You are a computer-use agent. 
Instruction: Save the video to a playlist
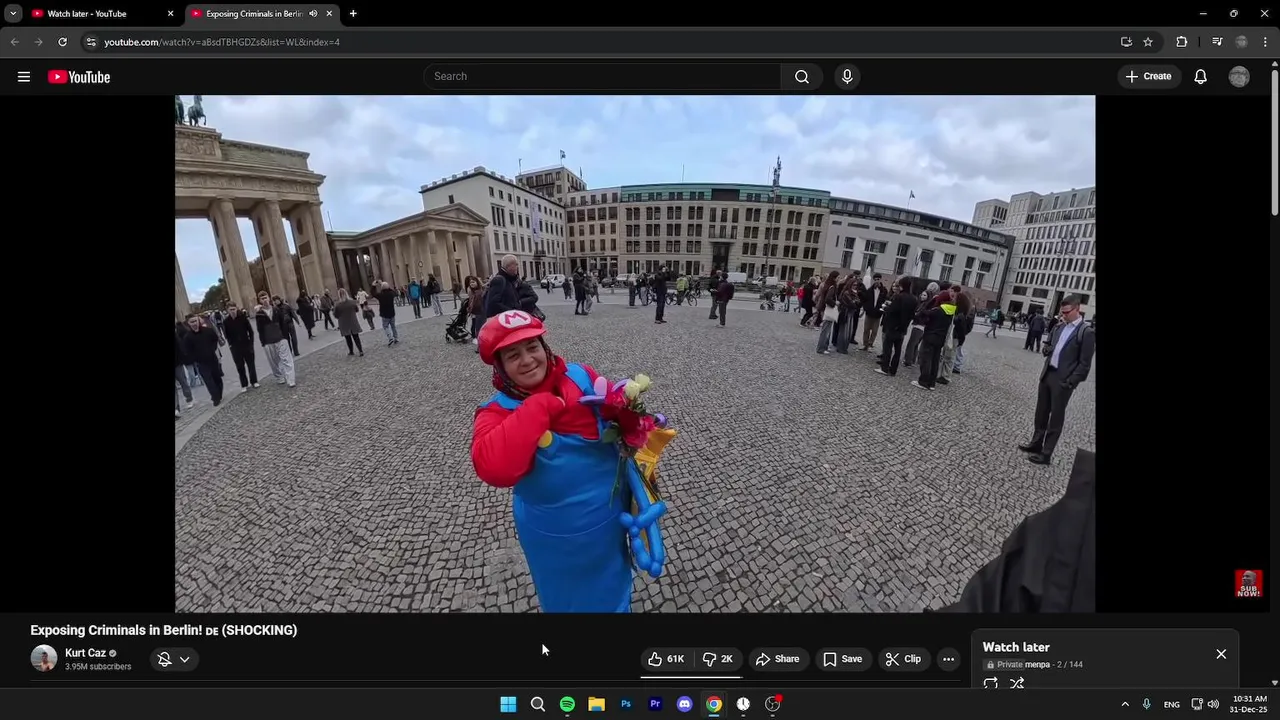[x=842, y=659]
